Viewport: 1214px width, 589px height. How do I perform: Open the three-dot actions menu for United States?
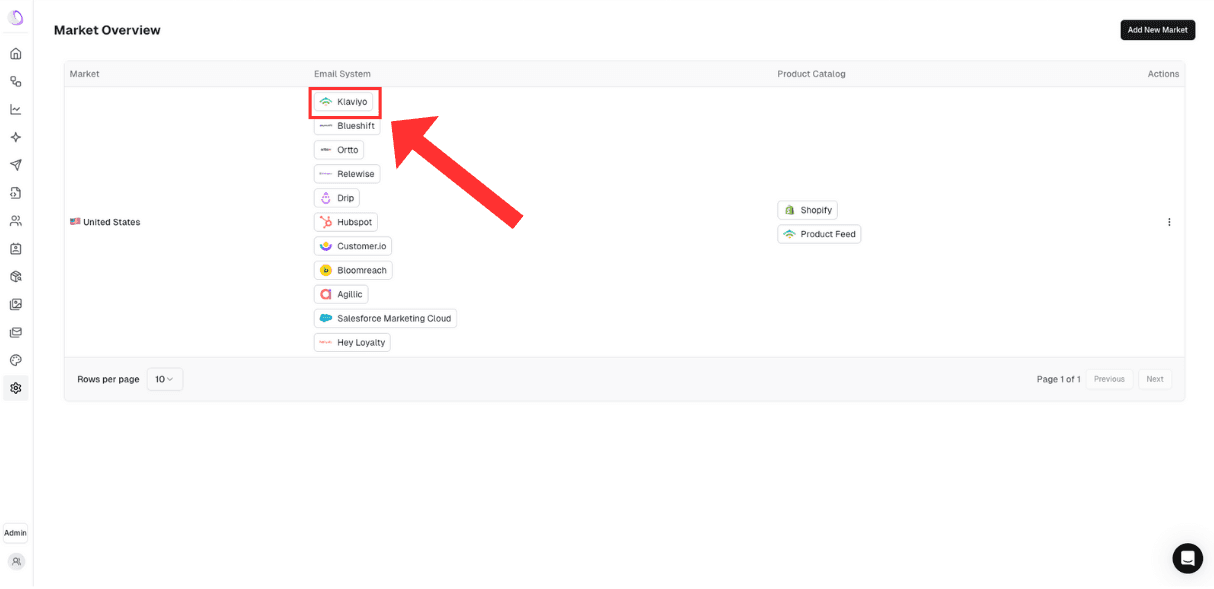tap(1169, 222)
